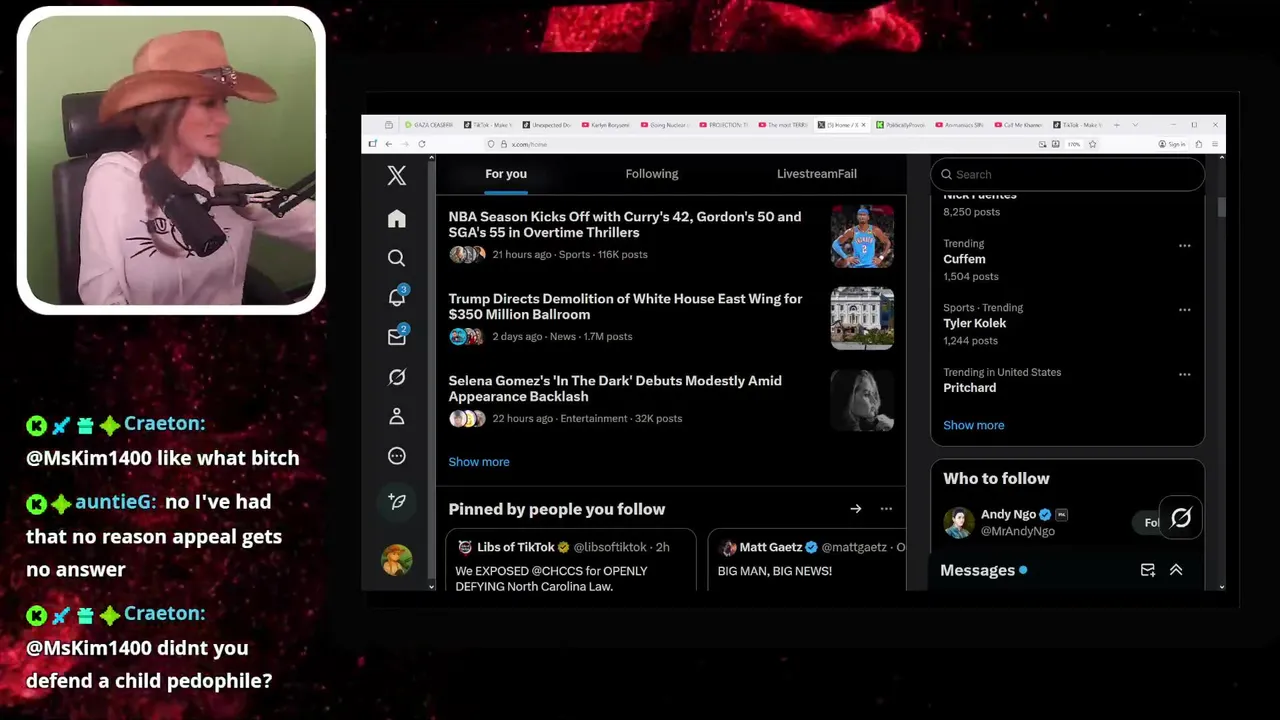Switch to GAZA CEASEFIRE browser tab
This screenshot has height=720, width=1280.
[x=428, y=125]
